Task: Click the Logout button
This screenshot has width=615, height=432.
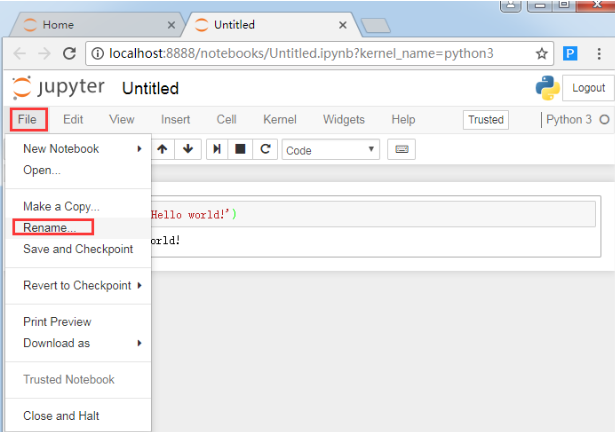Action: click(x=588, y=88)
